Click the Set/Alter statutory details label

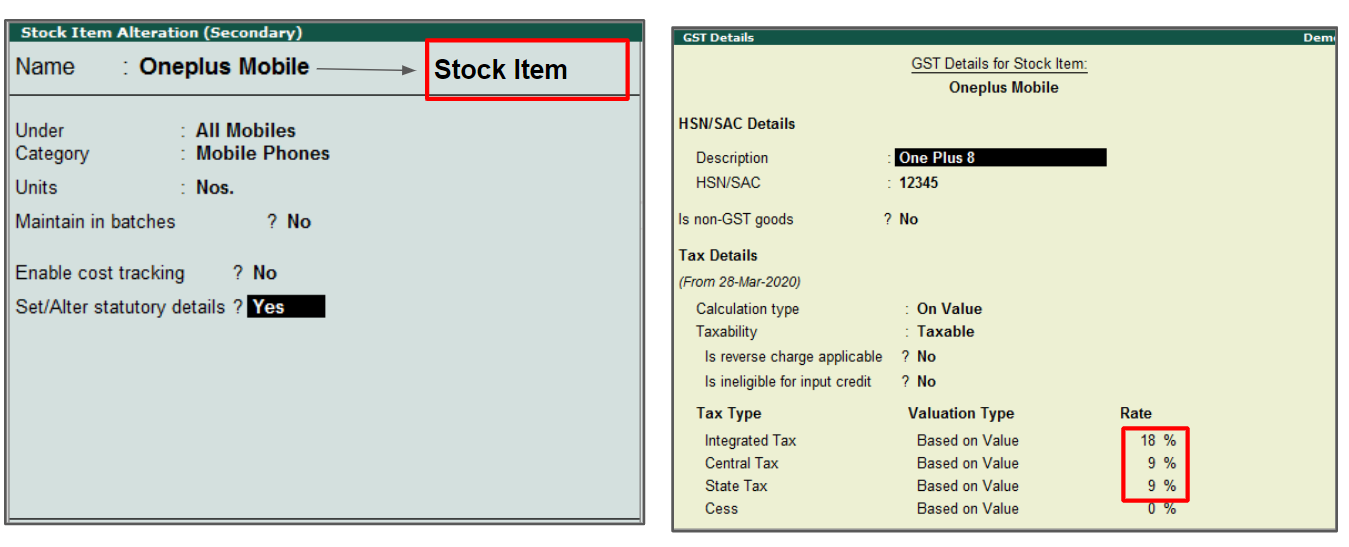tap(120, 307)
